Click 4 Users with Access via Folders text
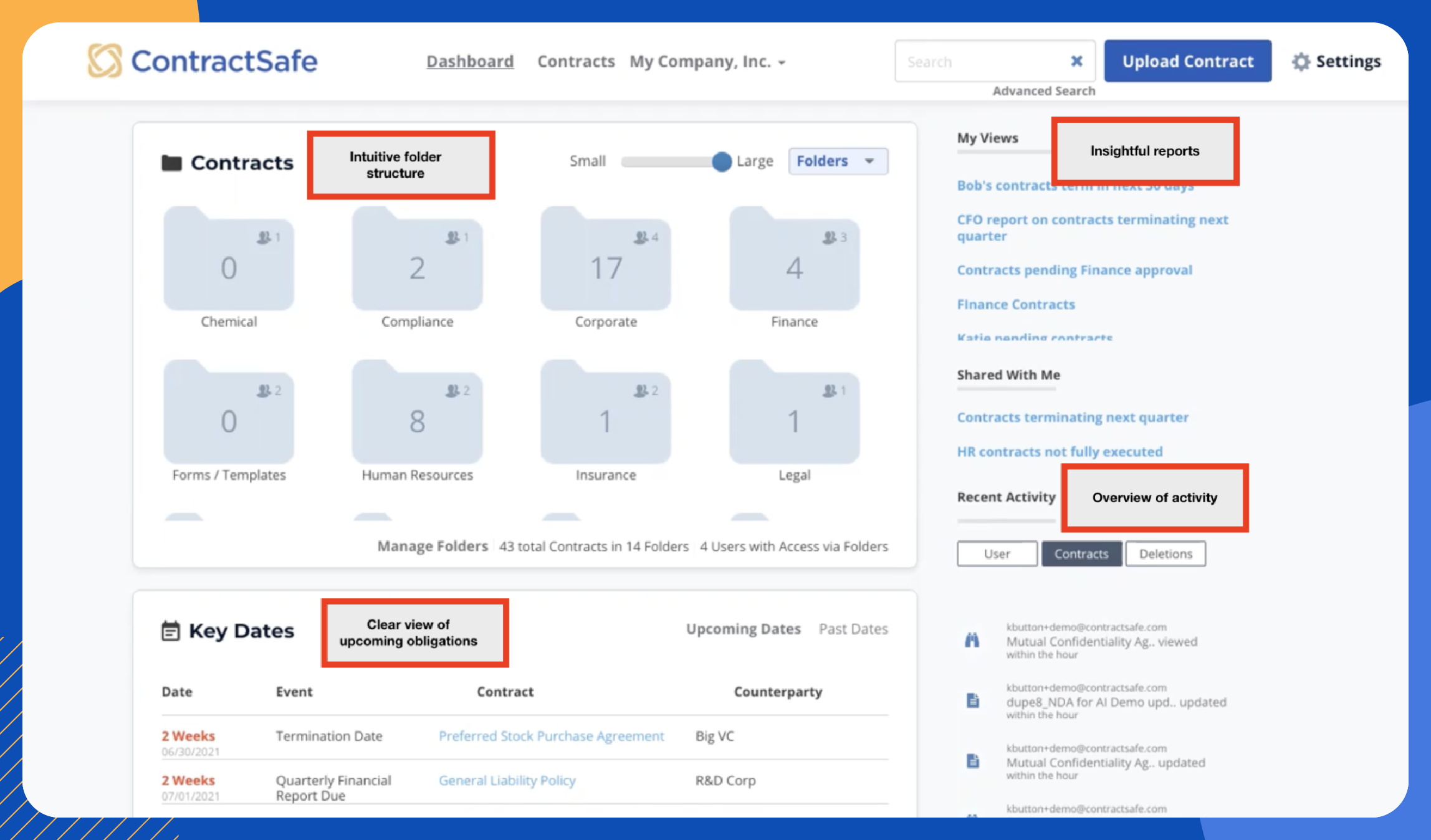 (x=793, y=546)
